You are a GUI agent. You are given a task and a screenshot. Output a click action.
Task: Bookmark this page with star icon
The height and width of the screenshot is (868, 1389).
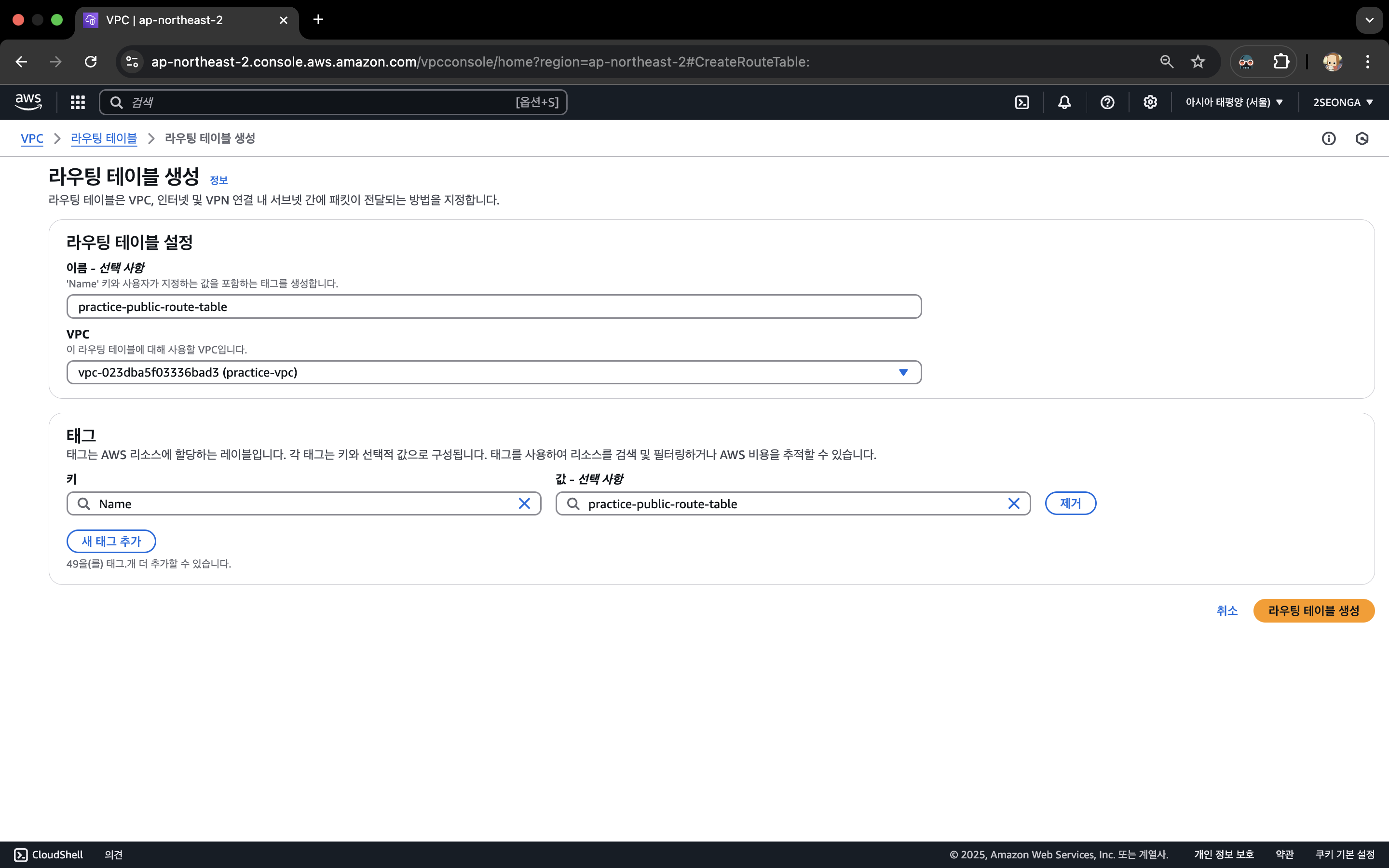click(x=1198, y=62)
